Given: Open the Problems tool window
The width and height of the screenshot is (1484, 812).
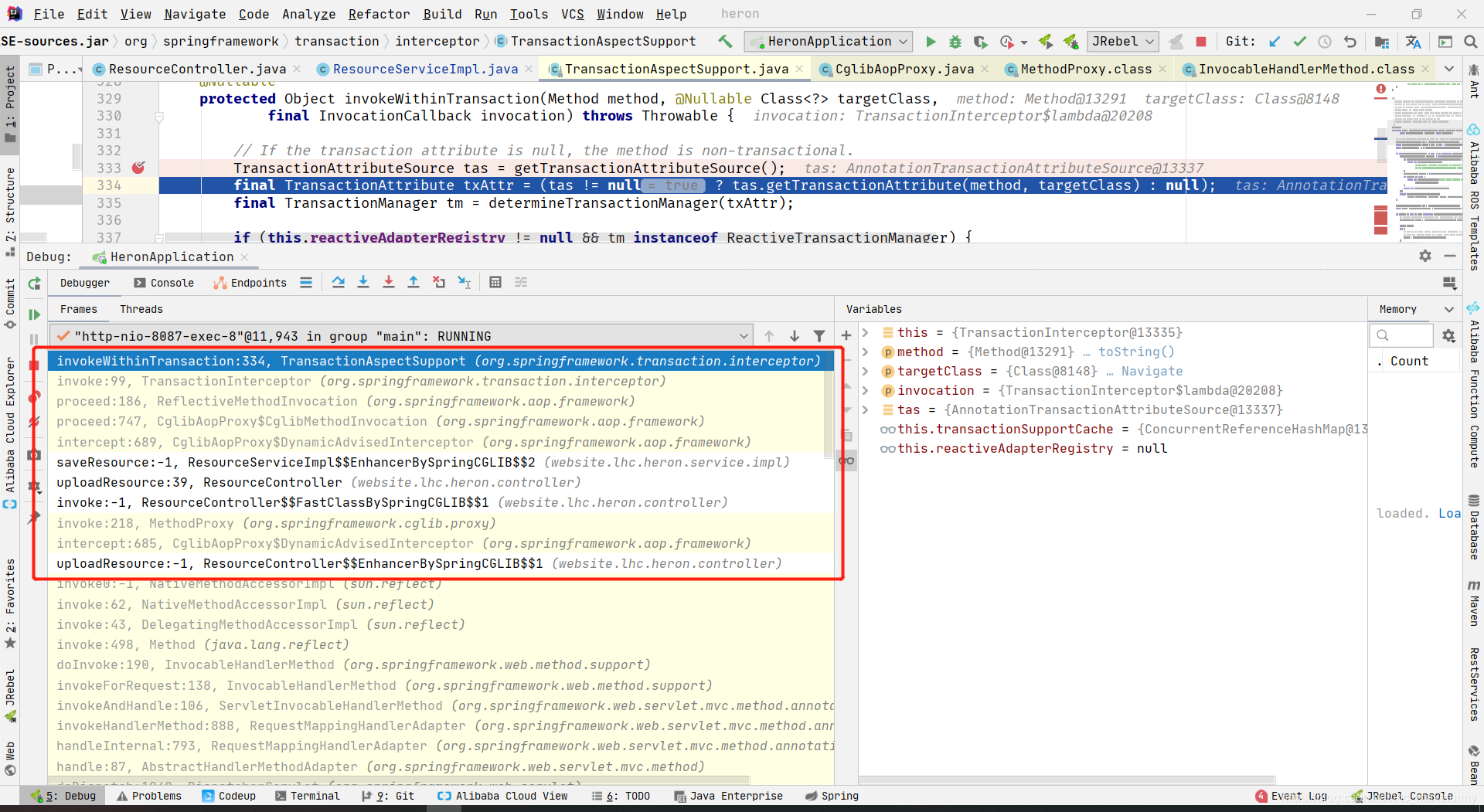Looking at the screenshot, I should (150, 796).
